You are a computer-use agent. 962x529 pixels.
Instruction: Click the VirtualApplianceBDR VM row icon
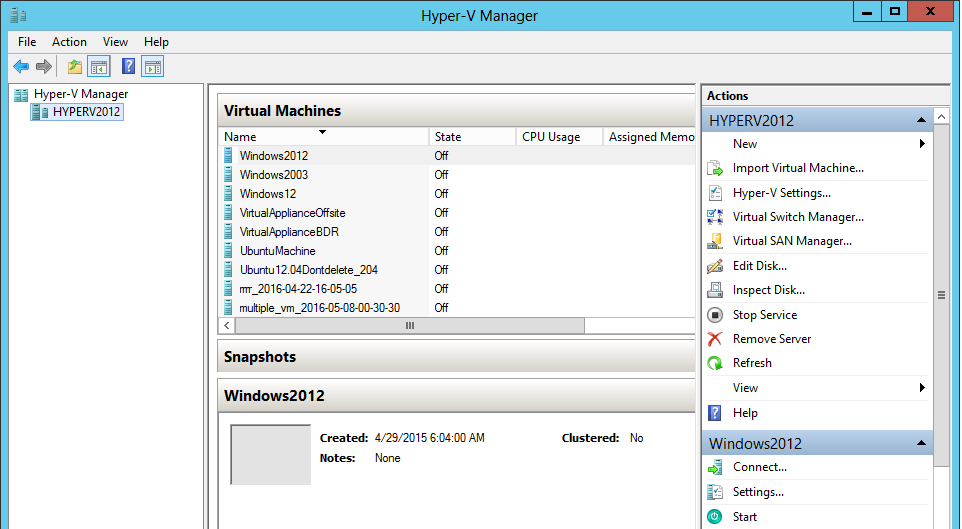pos(228,231)
